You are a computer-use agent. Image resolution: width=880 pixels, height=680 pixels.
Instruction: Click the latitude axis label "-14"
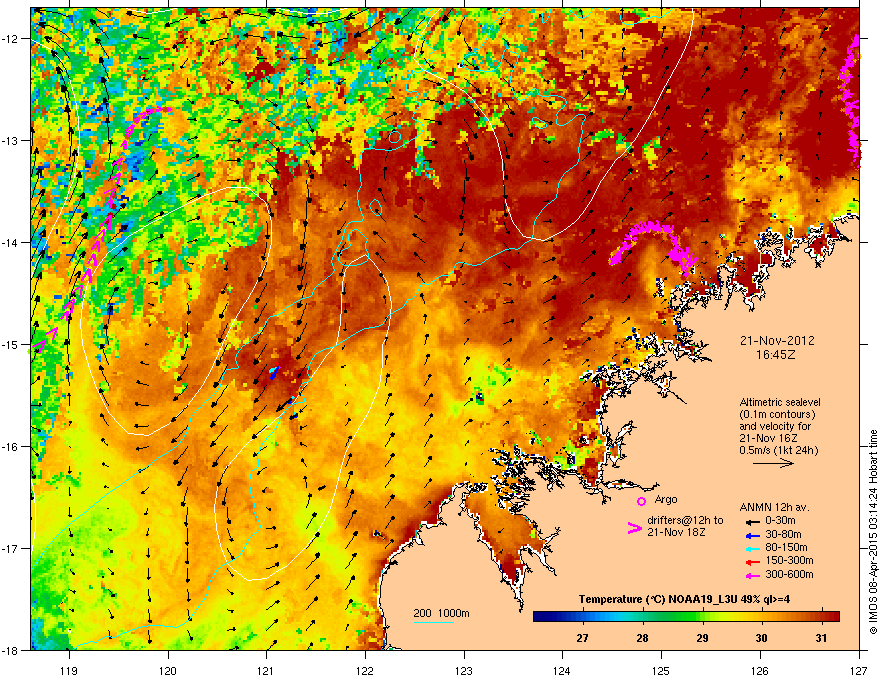(10, 242)
